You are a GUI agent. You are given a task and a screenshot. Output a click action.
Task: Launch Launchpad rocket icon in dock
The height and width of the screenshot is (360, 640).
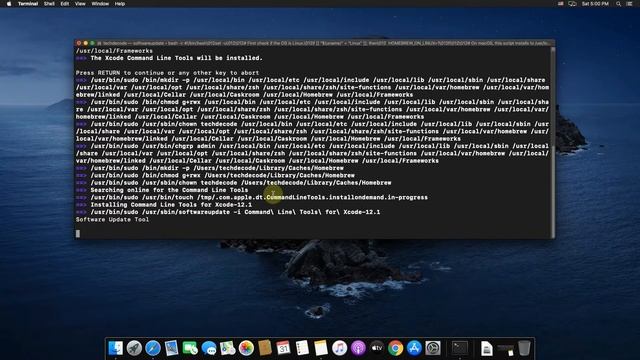[134, 348]
